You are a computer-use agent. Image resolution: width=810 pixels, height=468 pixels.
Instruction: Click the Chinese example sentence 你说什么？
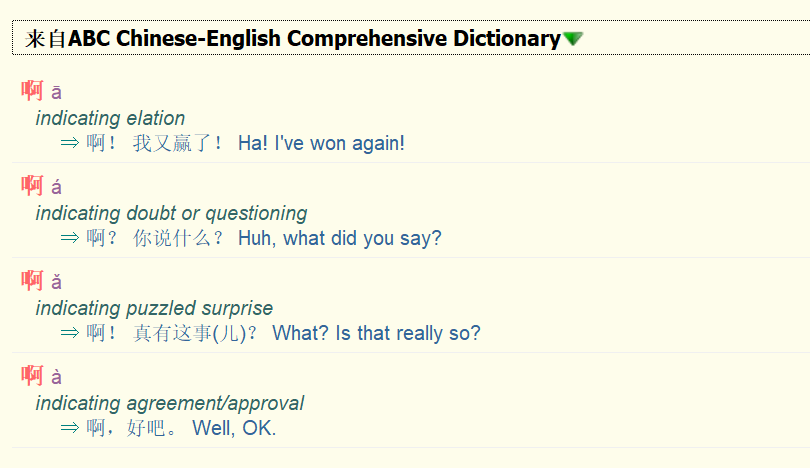tap(178, 238)
